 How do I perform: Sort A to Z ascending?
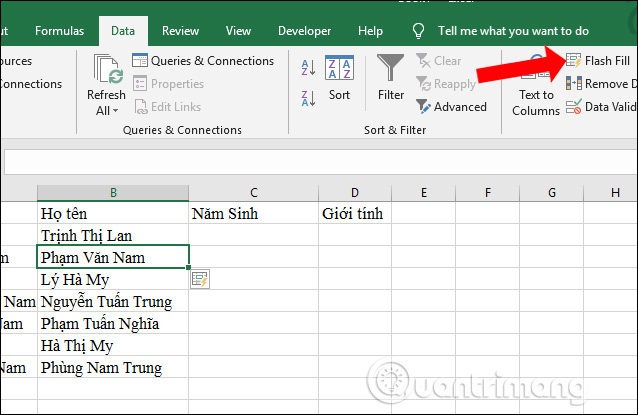click(x=308, y=68)
